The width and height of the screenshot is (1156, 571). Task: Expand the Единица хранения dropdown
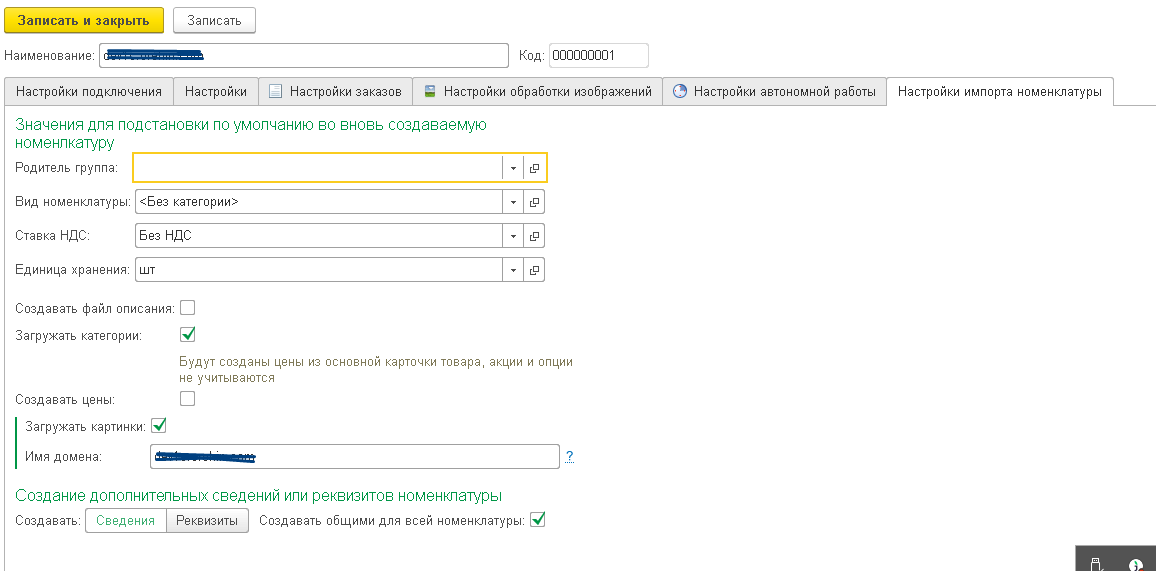[x=512, y=270]
